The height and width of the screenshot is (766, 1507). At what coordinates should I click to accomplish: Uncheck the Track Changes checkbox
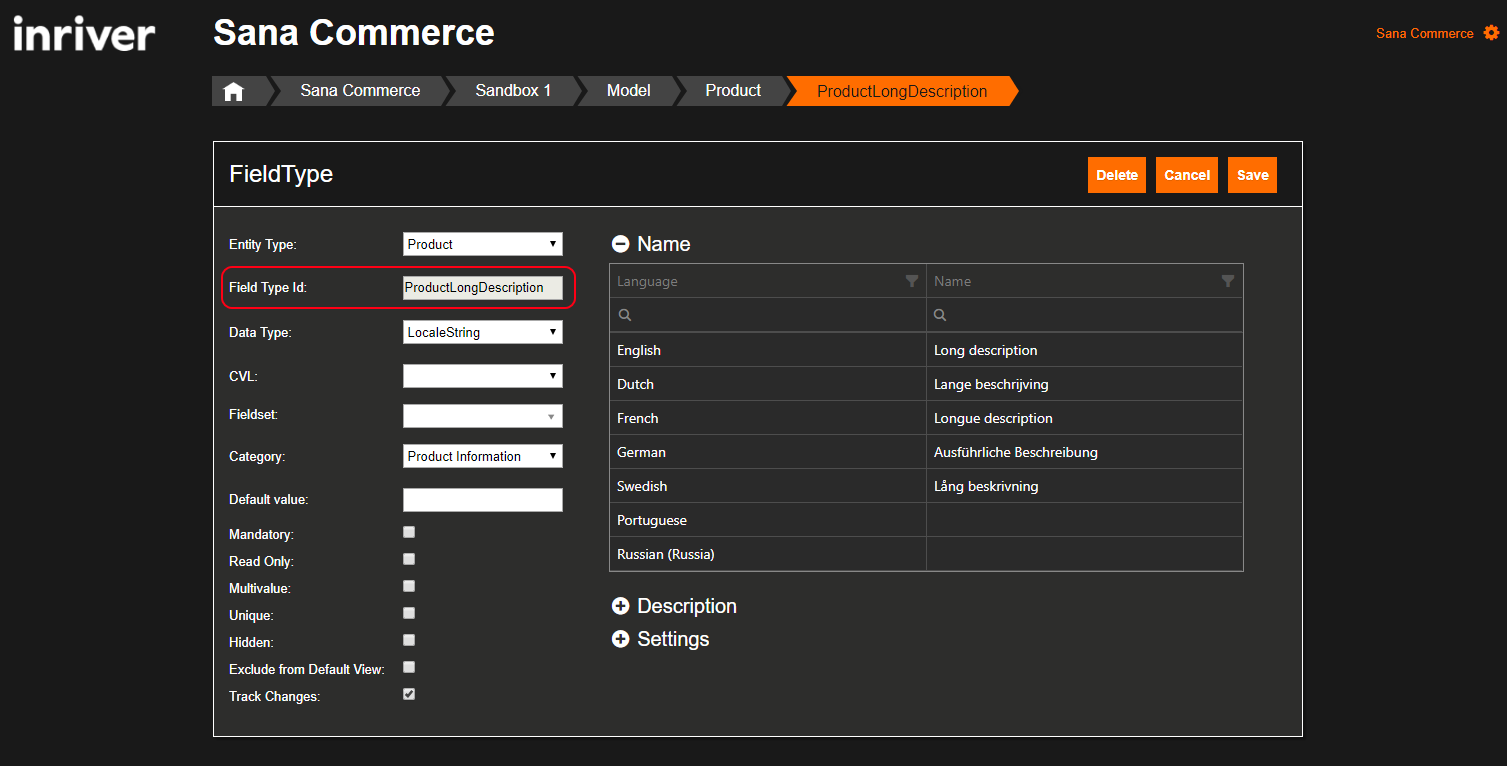point(409,694)
